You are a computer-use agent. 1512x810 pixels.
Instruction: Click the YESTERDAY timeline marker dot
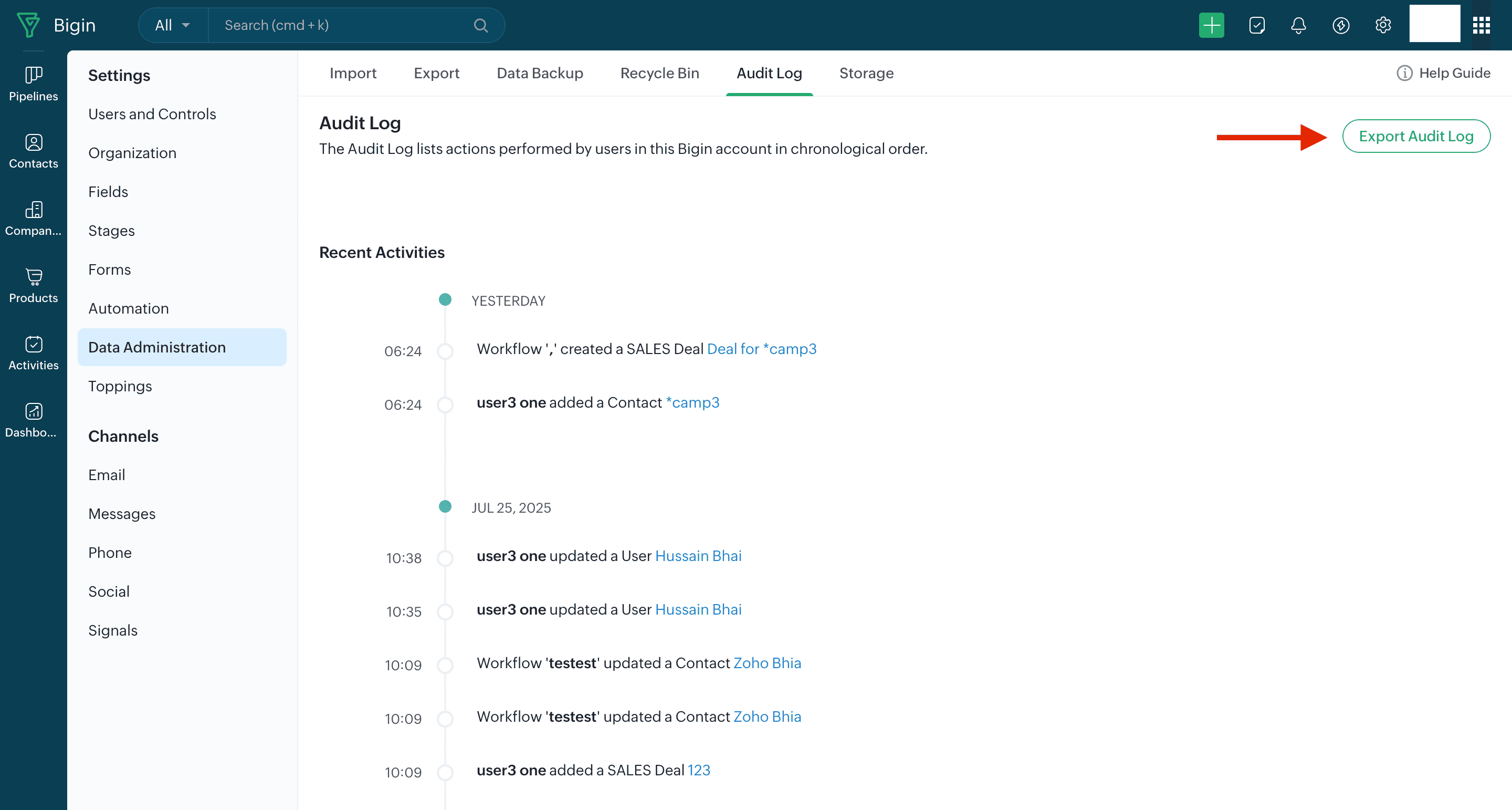(445, 299)
